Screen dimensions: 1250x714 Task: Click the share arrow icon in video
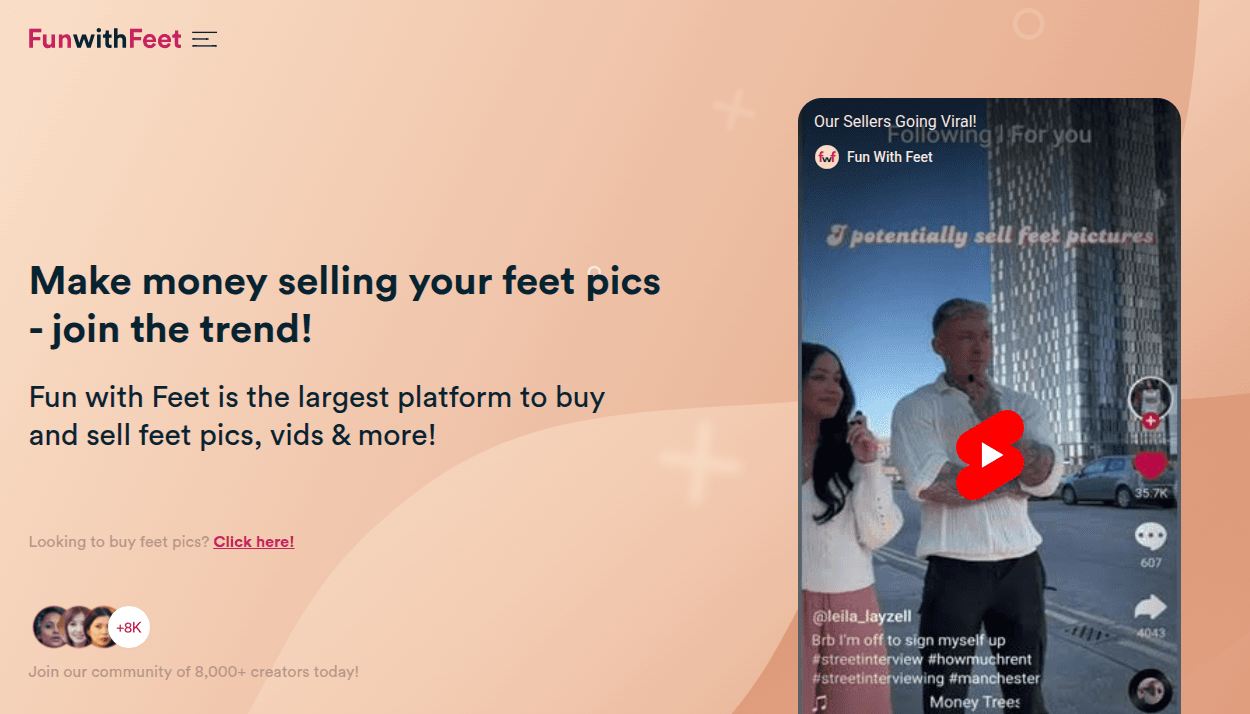pos(1151,606)
